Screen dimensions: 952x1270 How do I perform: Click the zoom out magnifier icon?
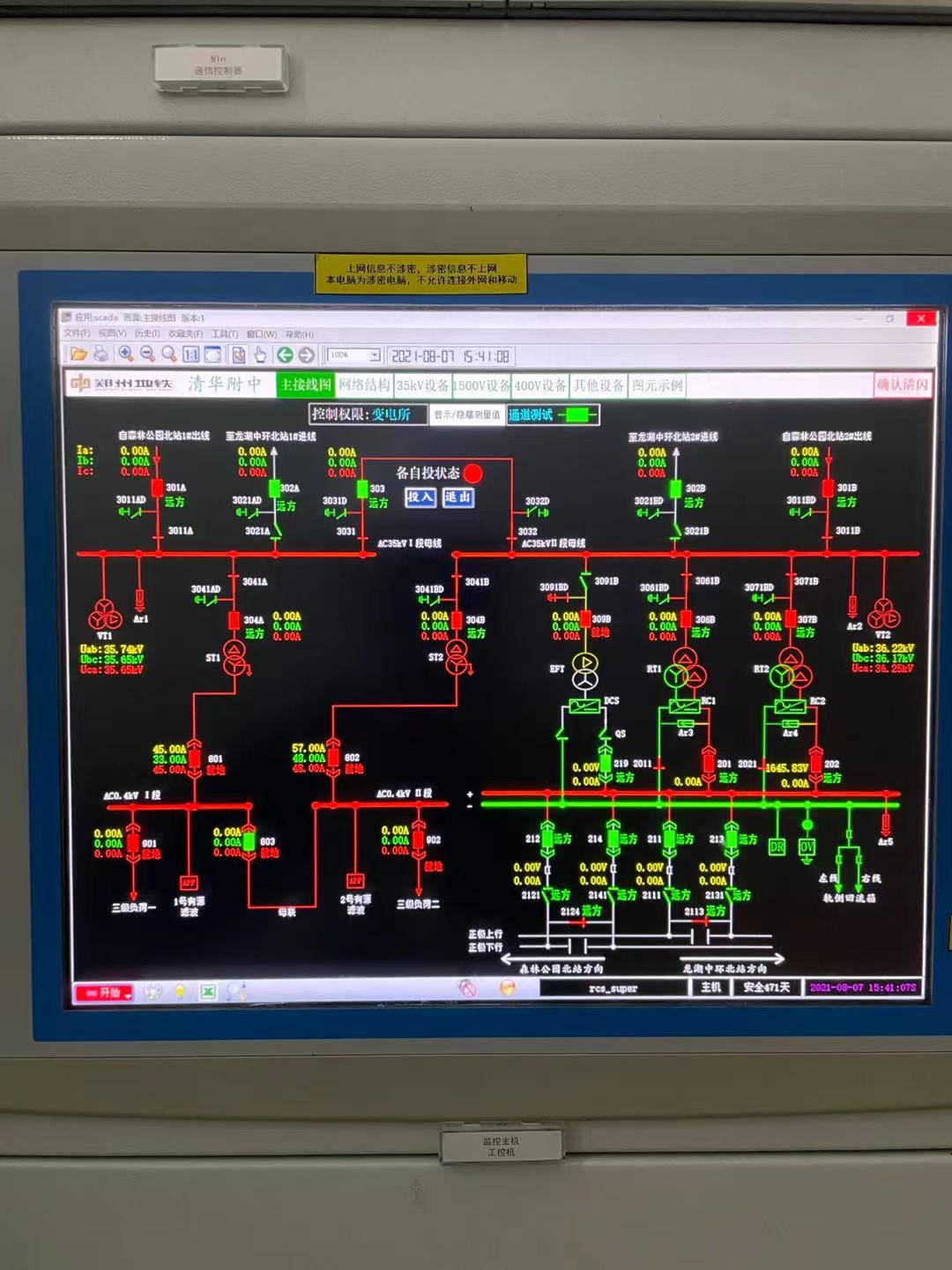(147, 355)
